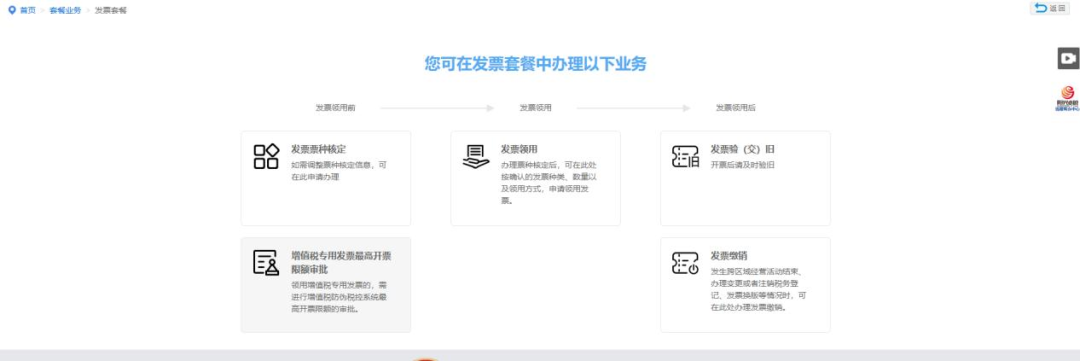Open the 发票票种核定 card title

pyautogui.click(x=318, y=149)
